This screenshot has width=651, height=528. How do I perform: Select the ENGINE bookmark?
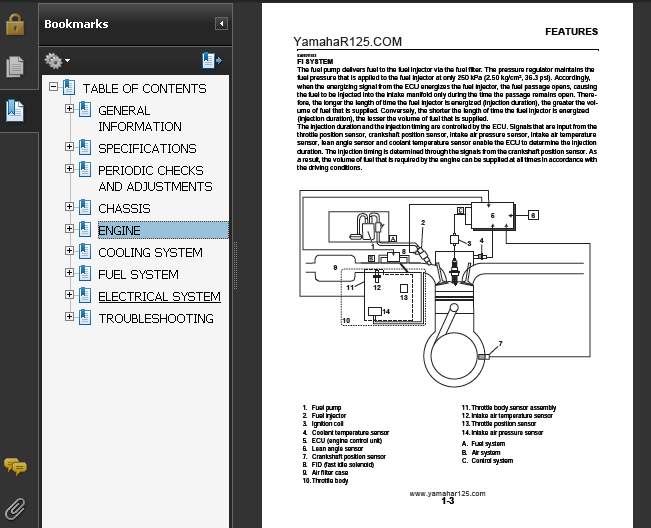tap(119, 230)
